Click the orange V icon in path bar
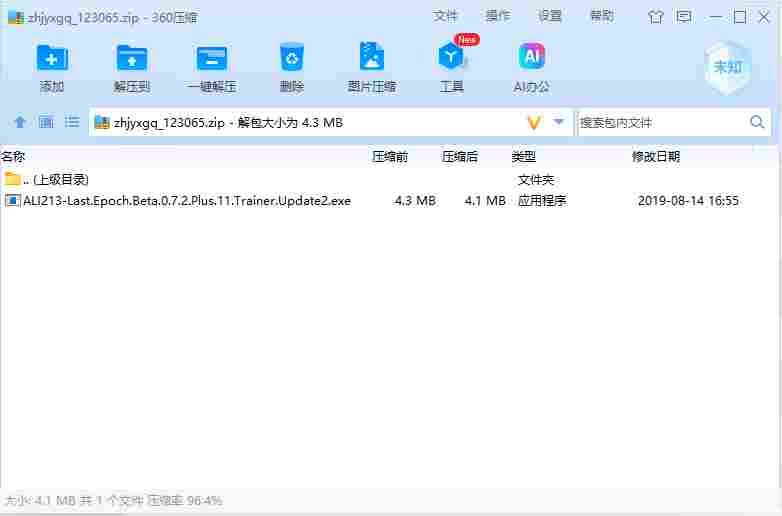This screenshot has height=516, width=782. coord(534,122)
